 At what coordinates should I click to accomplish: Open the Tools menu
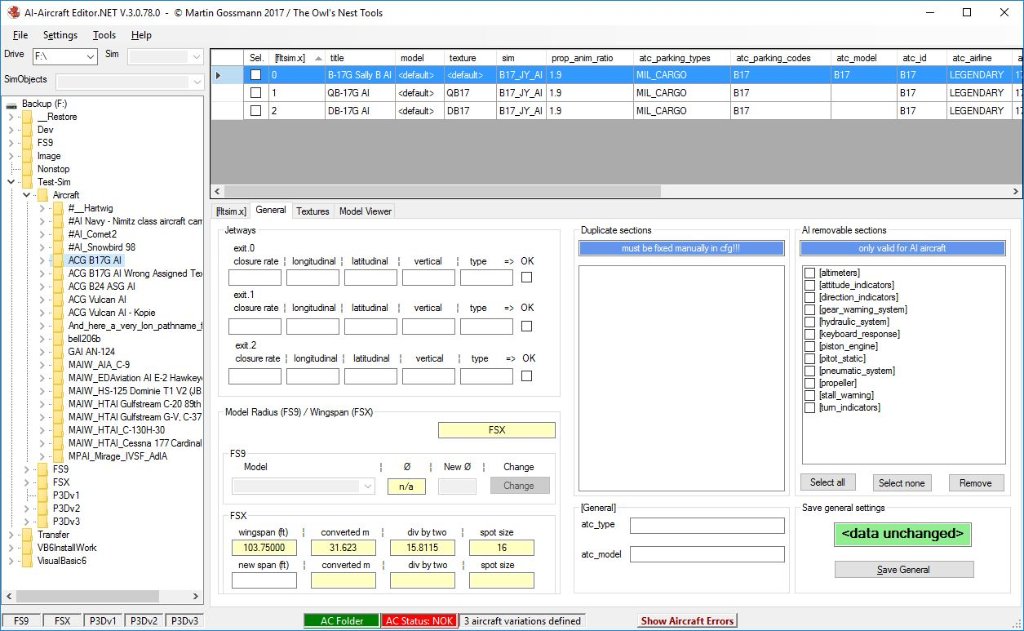(104, 35)
